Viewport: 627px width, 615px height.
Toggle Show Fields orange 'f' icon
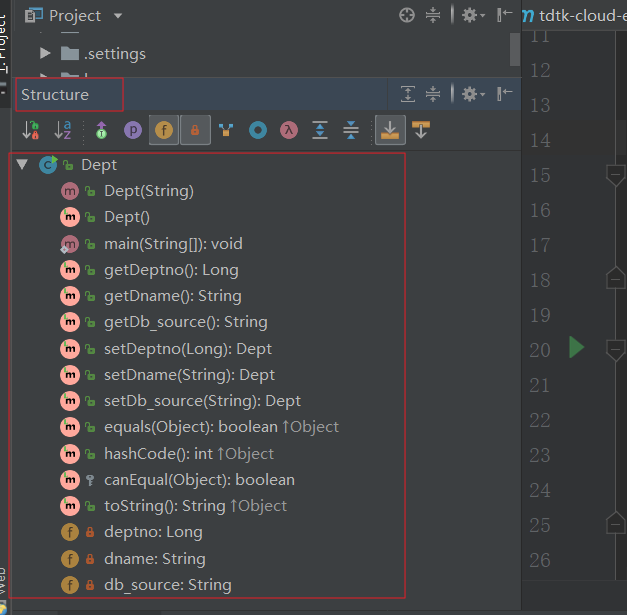click(164, 130)
